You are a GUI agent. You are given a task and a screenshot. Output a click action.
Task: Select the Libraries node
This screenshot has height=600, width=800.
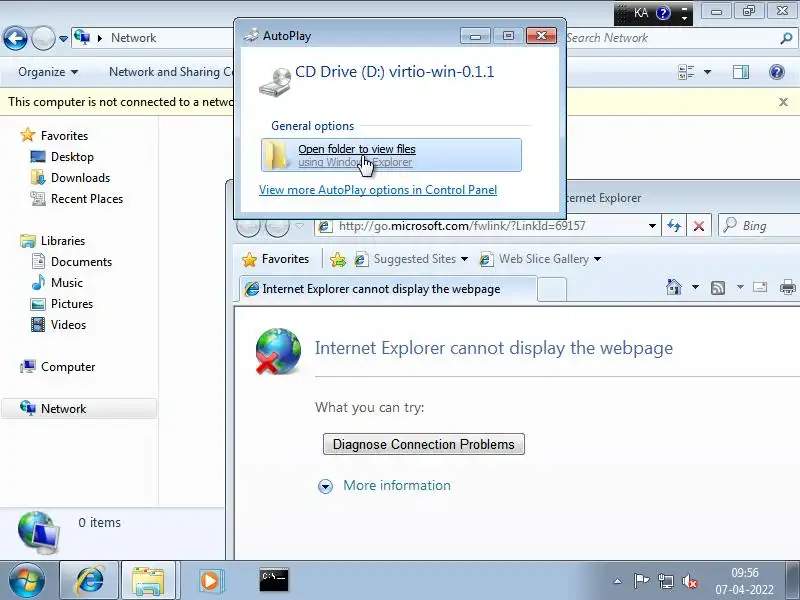[x=53, y=240]
